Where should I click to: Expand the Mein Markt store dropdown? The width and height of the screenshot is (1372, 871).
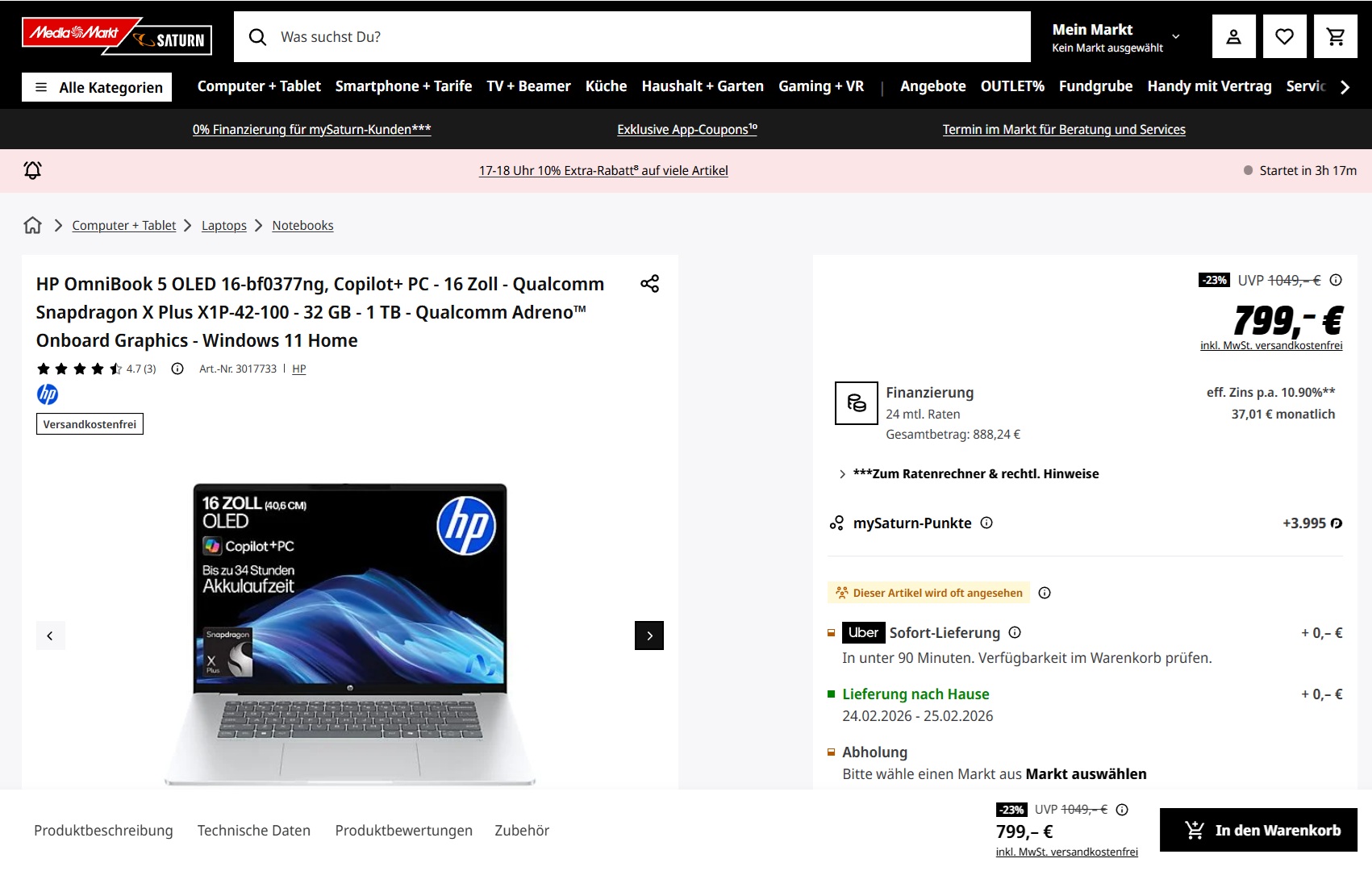pyautogui.click(x=1116, y=37)
